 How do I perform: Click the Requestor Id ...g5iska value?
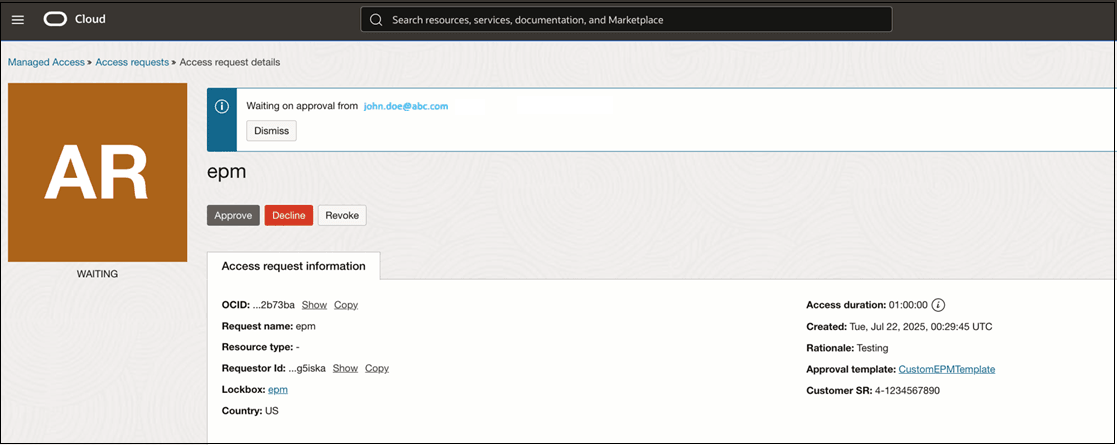point(307,368)
